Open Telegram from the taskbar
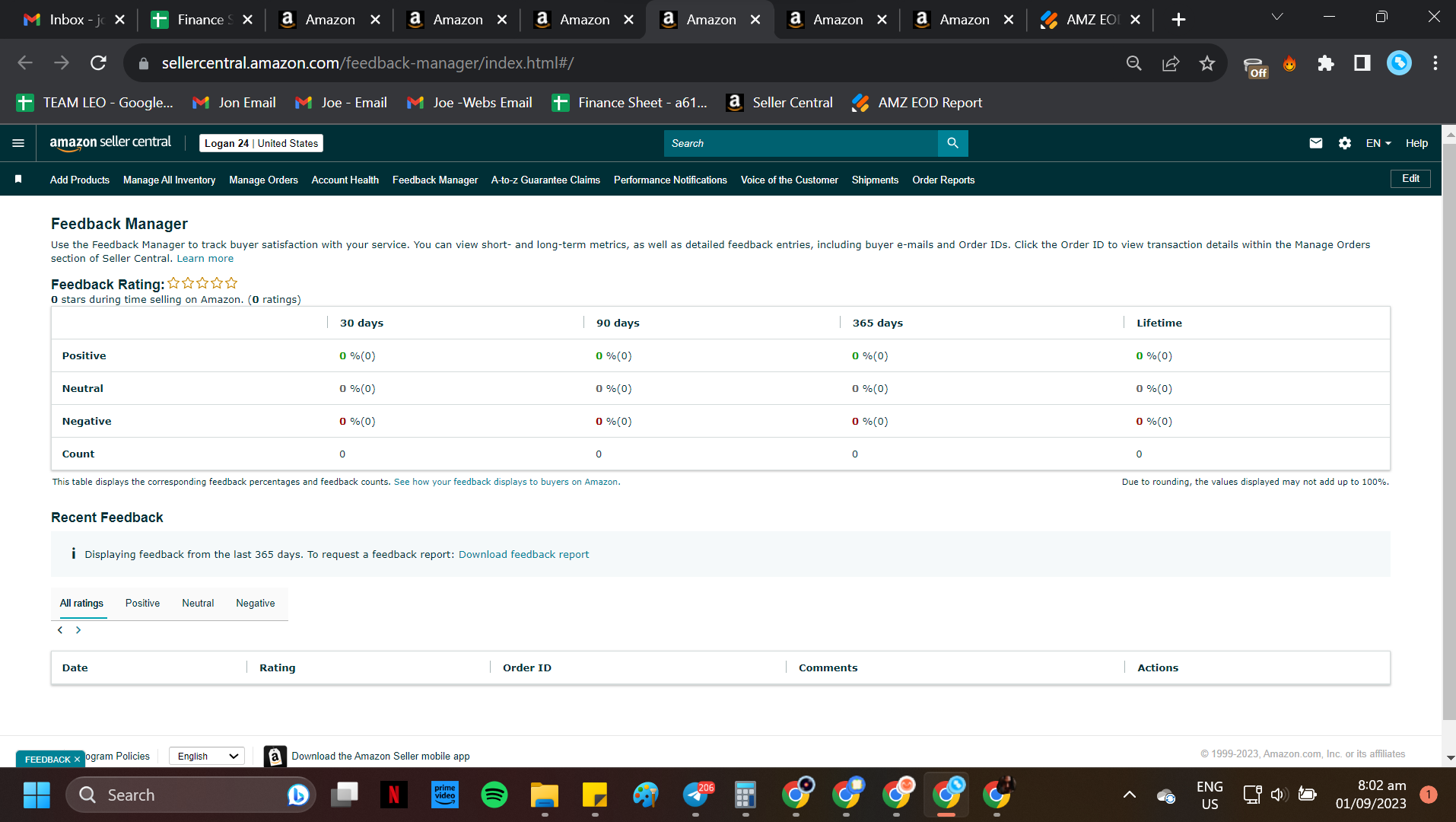Image resolution: width=1456 pixels, height=822 pixels. pos(695,795)
